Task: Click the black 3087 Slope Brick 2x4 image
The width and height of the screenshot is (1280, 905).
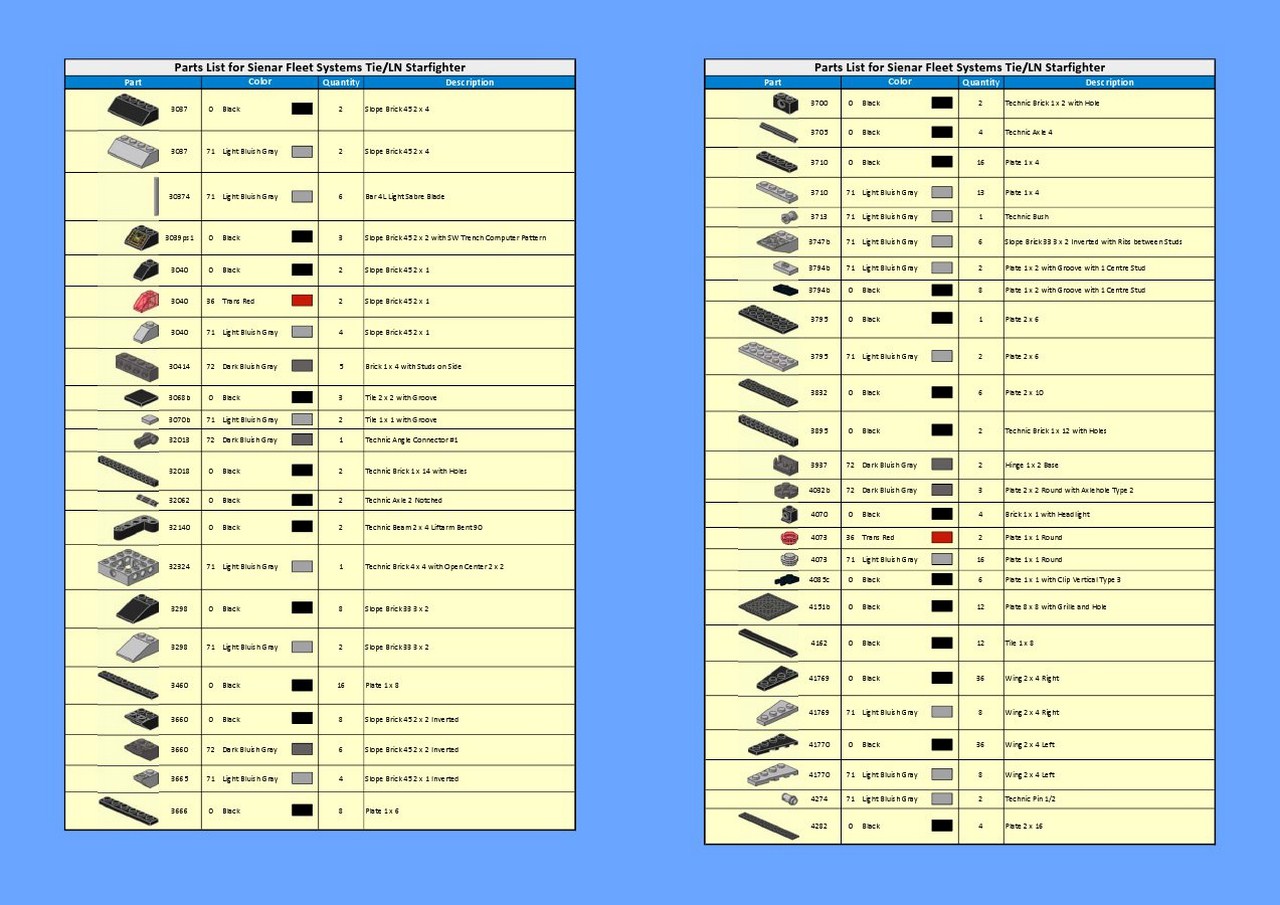Action: [x=133, y=109]
